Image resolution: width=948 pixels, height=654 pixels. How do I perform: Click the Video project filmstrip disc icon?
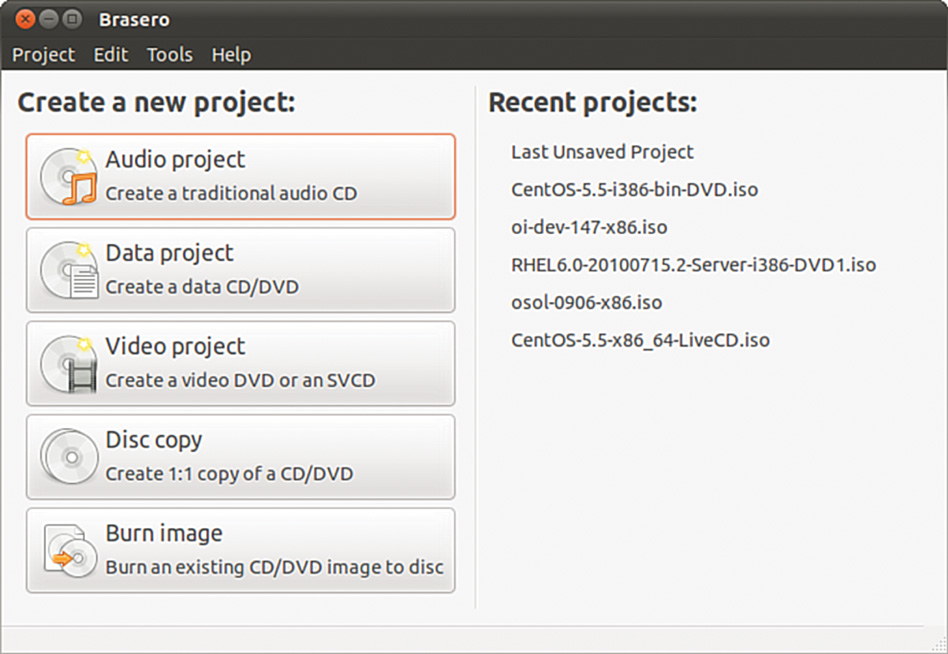[x=68, y=364]
